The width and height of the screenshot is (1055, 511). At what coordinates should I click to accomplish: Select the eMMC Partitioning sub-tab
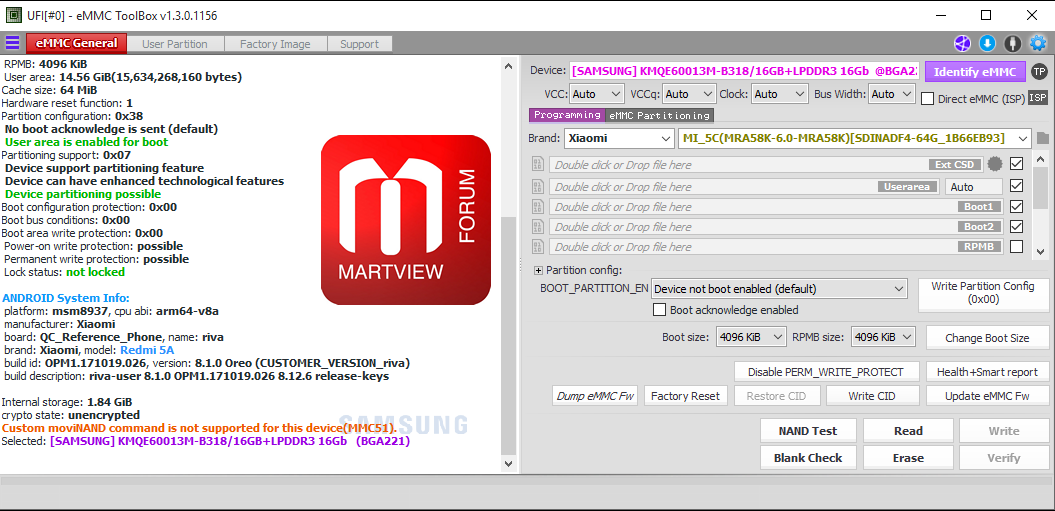pos(659,115)
